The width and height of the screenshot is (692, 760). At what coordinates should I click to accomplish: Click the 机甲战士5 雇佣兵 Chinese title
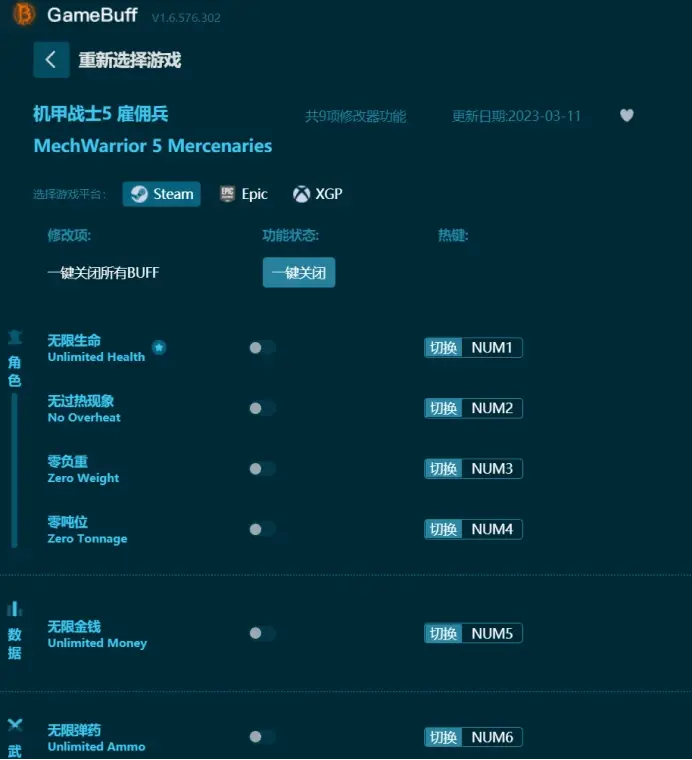coord(101,114)
